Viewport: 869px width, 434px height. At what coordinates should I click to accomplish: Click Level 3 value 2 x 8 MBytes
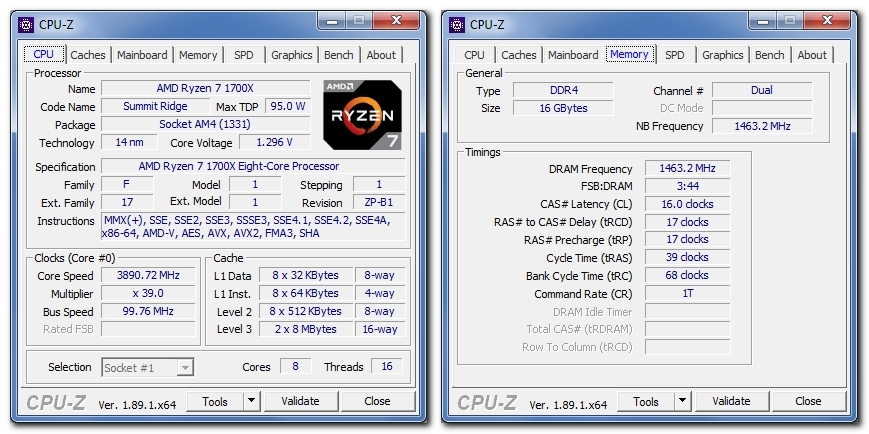(306, 329)
